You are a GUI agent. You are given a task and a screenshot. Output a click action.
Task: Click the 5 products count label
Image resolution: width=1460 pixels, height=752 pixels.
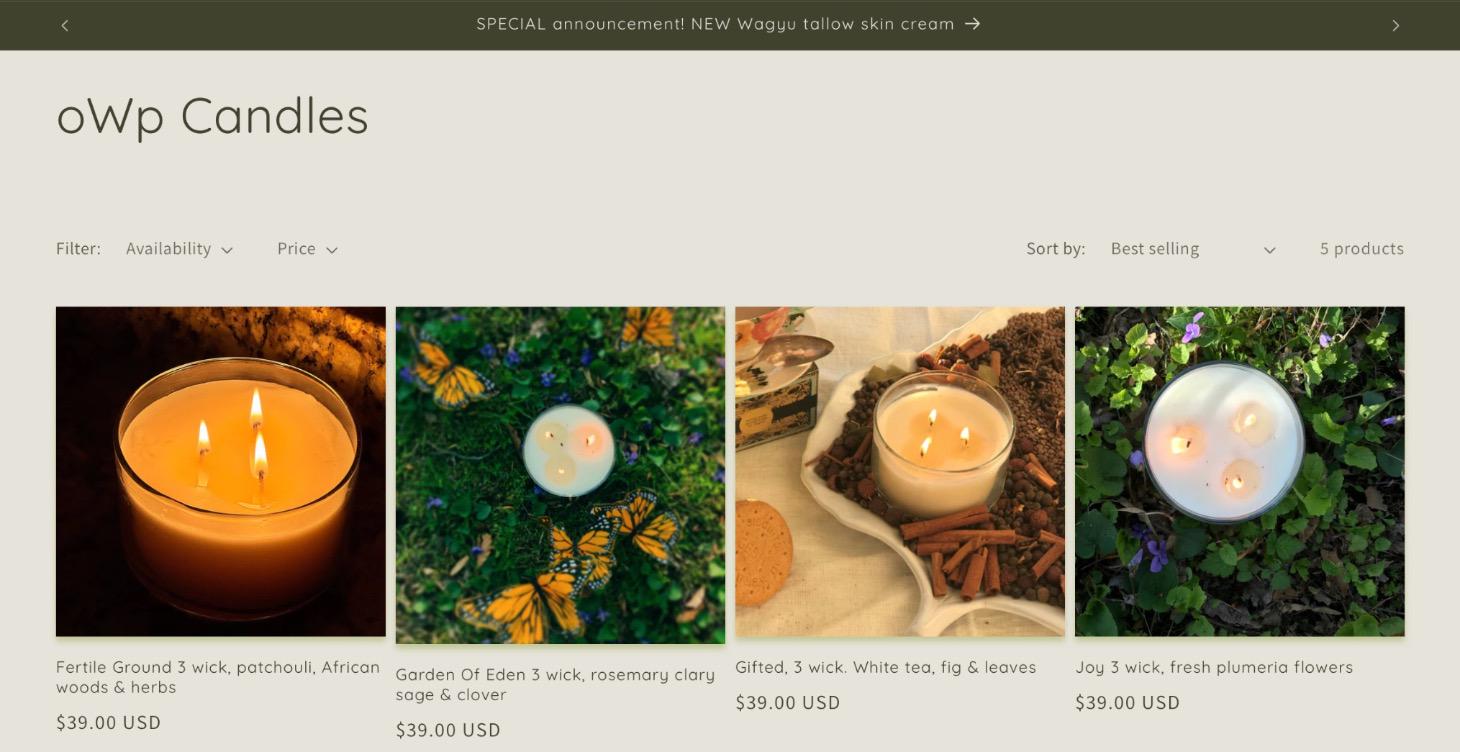[x=1361, y=249]
